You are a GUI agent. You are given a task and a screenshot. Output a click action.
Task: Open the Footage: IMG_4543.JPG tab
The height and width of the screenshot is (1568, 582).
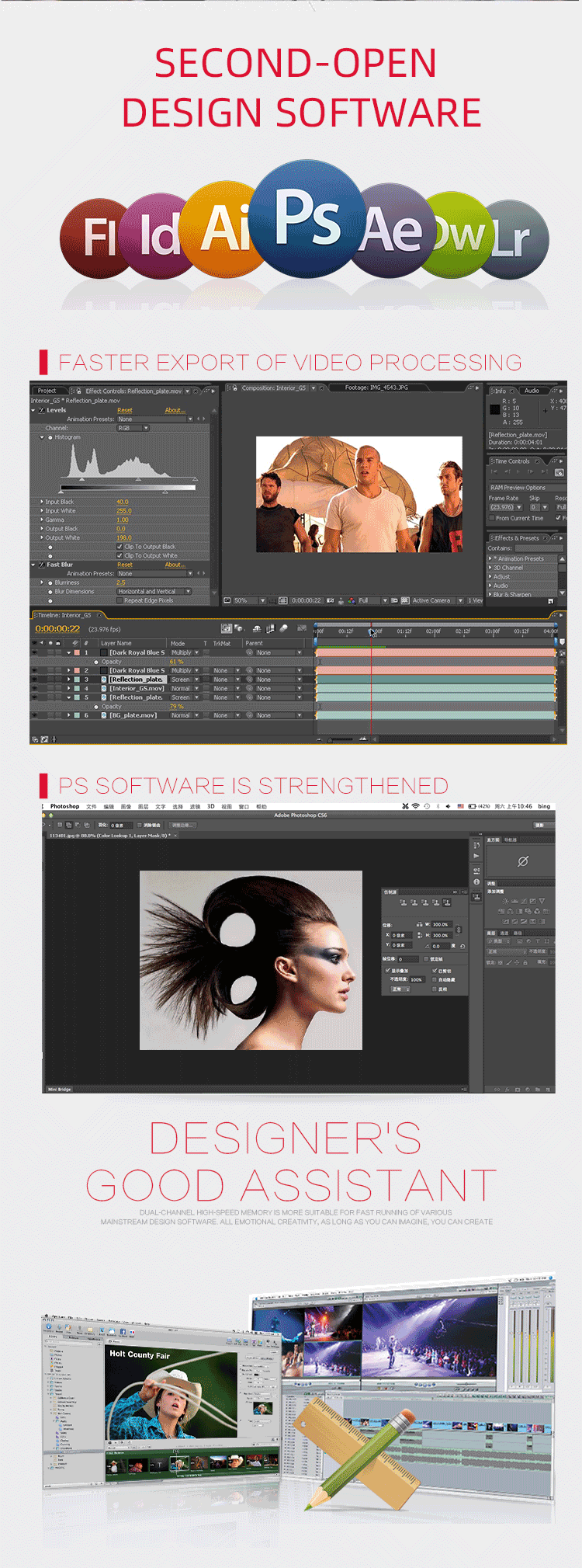376,388
